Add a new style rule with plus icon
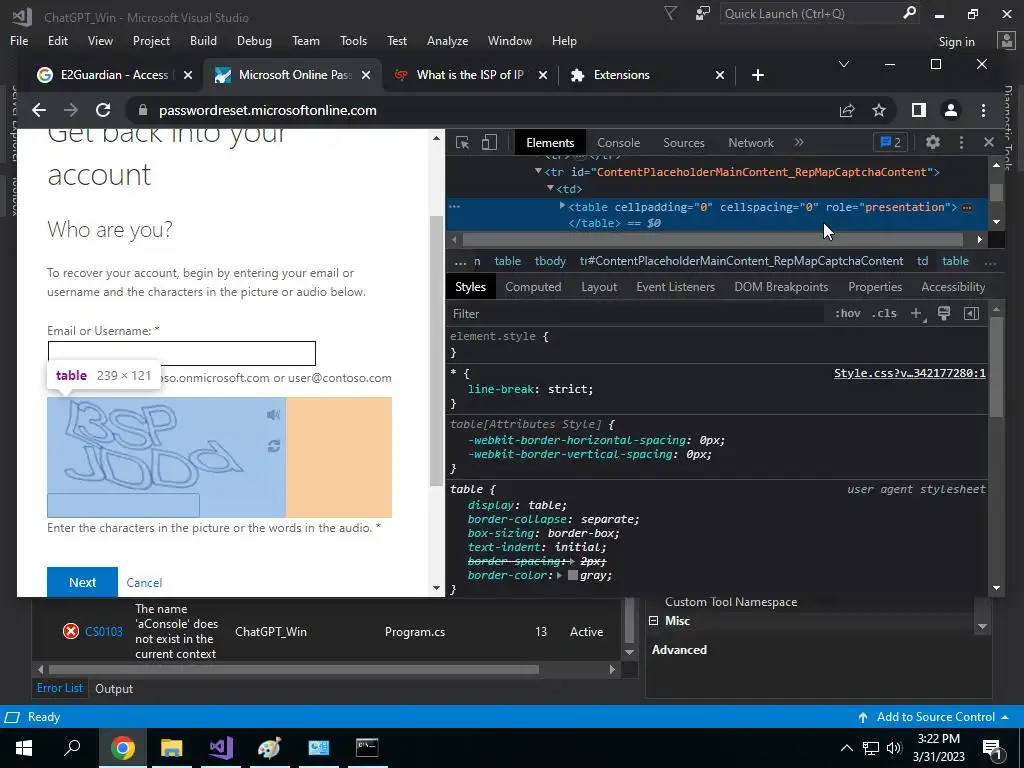Viewport: 1024px width, 768px height. coord(917,313)
